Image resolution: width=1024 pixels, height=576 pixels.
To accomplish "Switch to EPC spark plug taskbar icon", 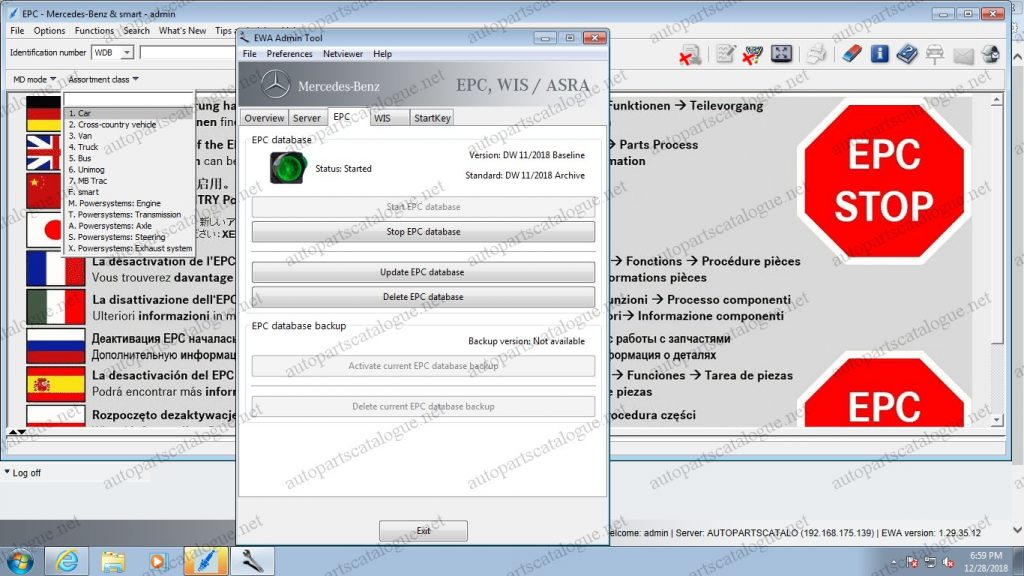I will [206, 561].
